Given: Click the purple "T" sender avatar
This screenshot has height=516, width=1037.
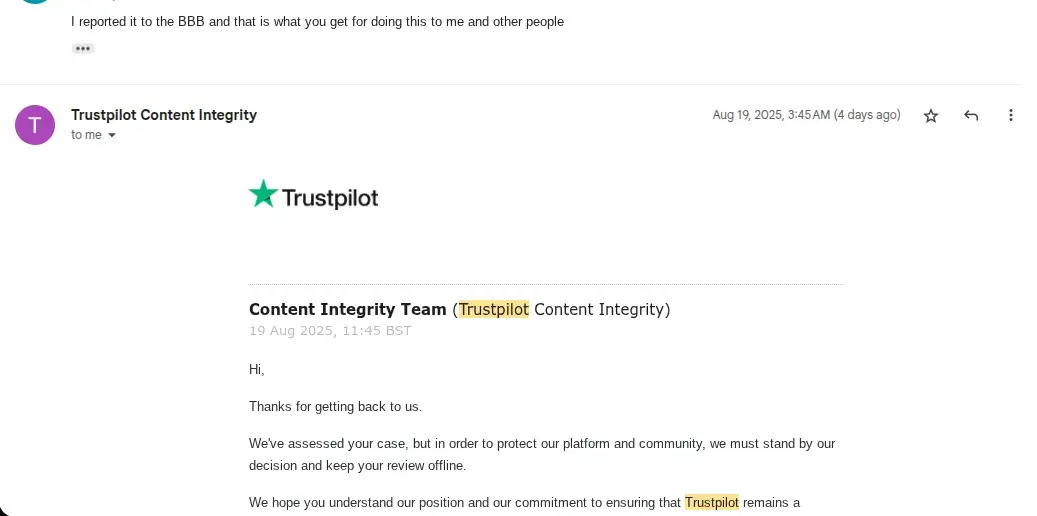Looking at the screenshot, I should point(35,125).
